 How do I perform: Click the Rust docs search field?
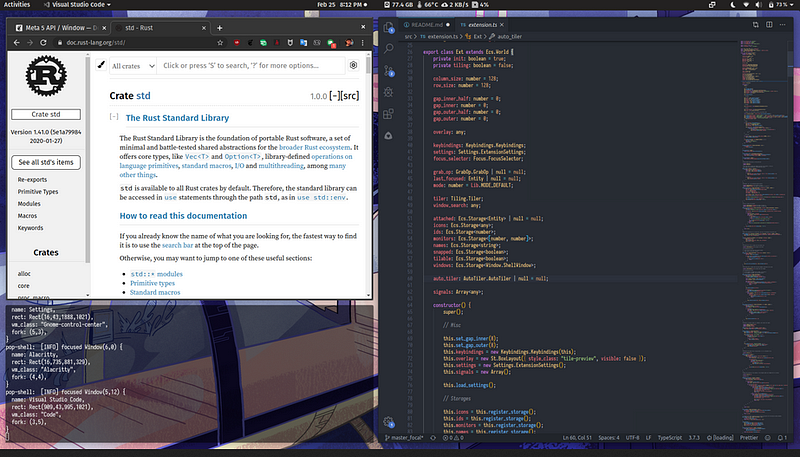point(251,66)
